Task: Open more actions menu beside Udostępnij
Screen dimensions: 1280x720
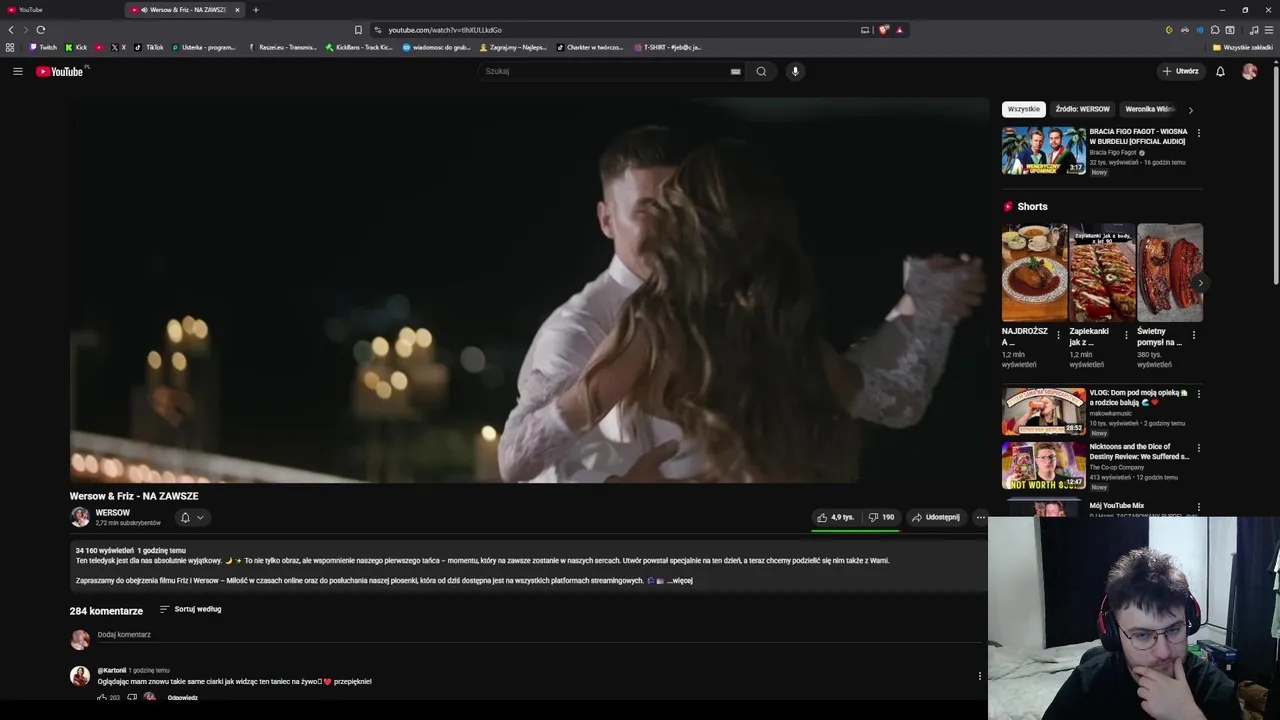Action: 980,517
